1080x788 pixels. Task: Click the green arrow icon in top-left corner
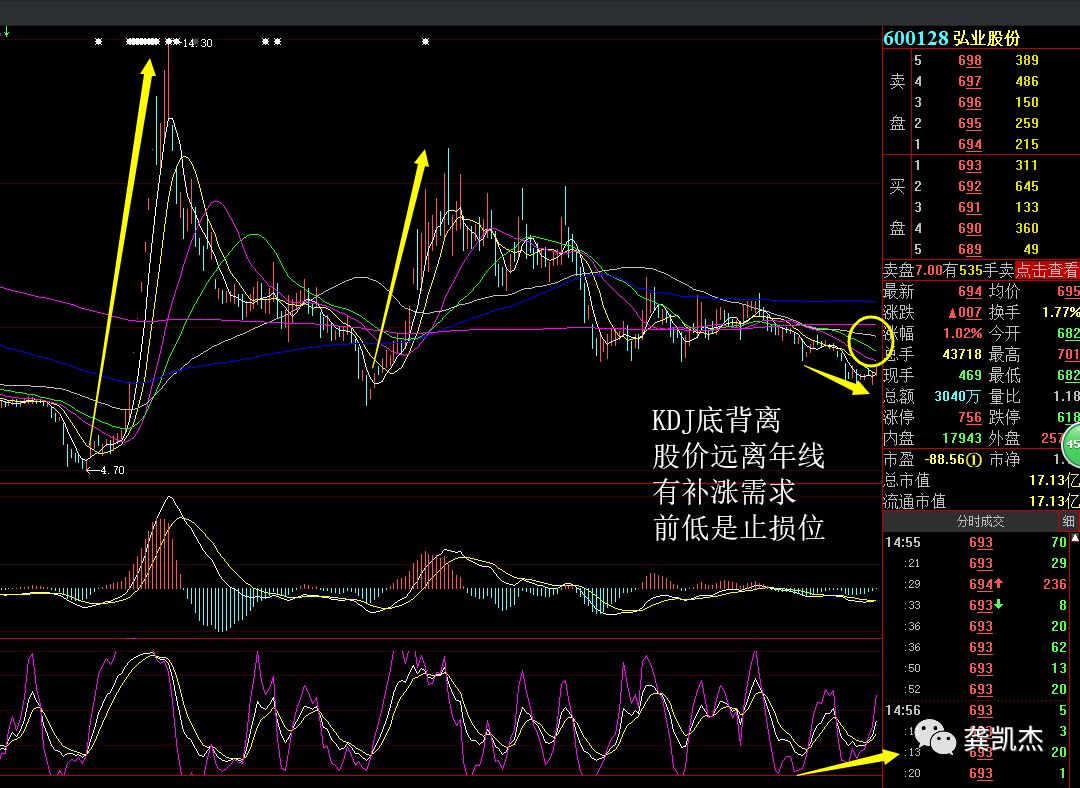point(6,30)
